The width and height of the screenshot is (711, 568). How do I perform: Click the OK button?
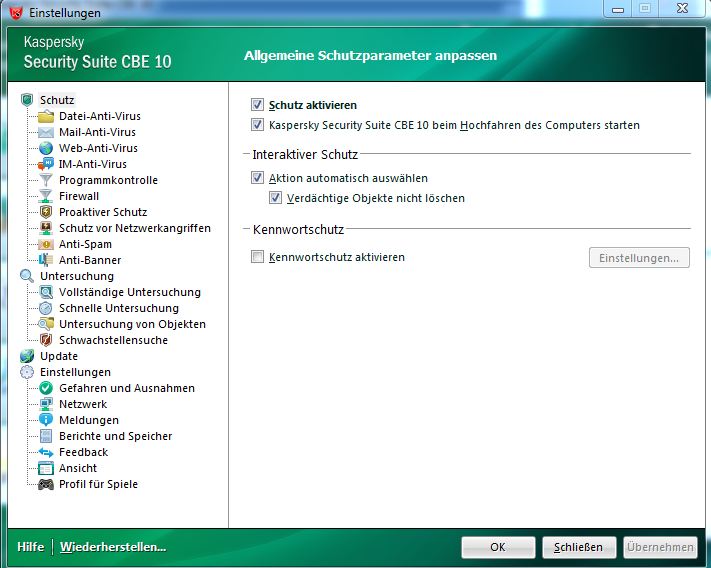pos(498,547)
